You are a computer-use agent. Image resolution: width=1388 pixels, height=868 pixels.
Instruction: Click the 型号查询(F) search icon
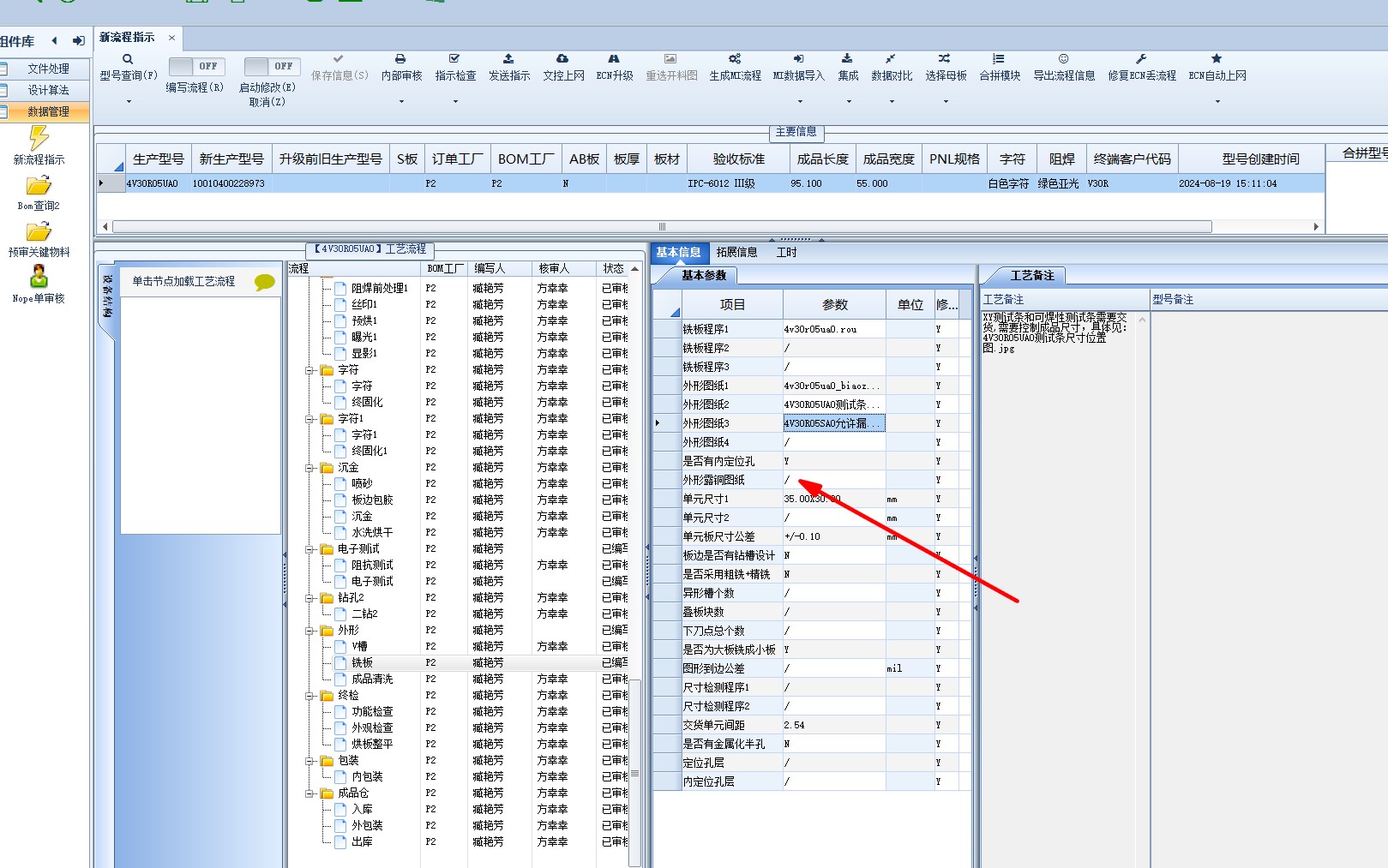[128, 59]
